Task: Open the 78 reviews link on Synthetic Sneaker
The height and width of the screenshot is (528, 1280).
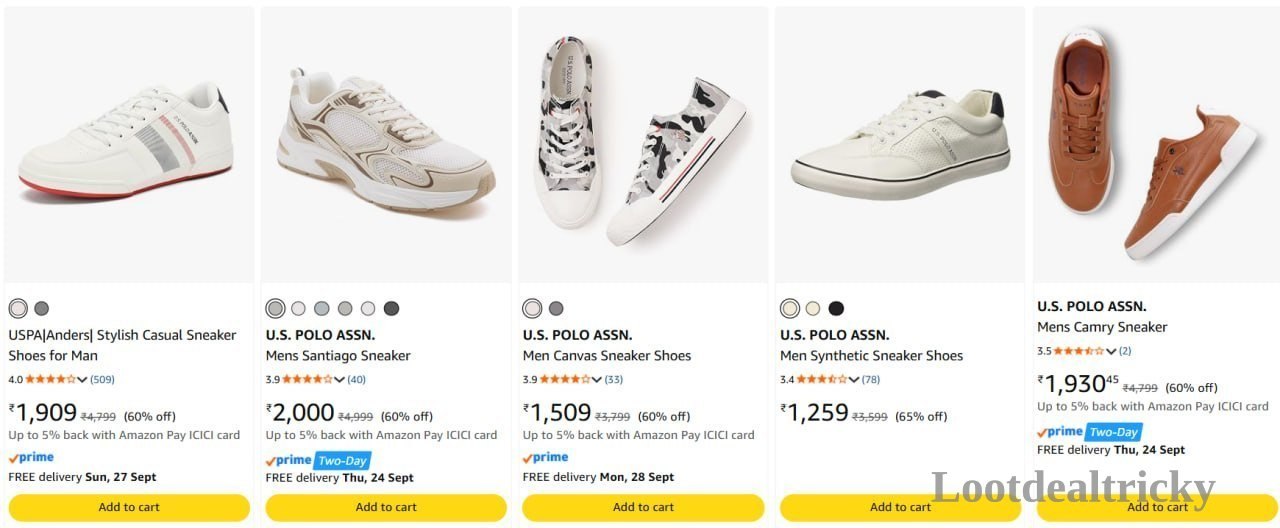Action: pyautogui.click(x=870, y=380)
